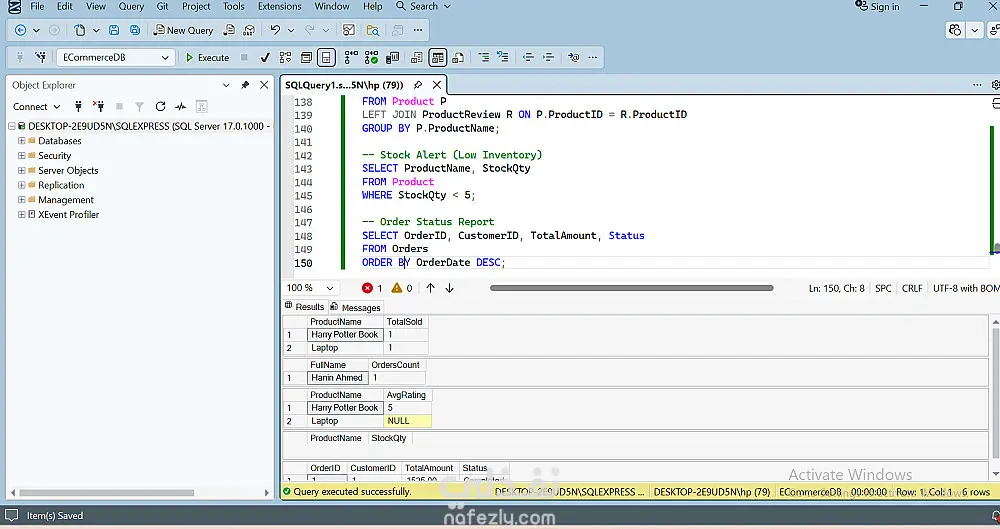Click the Save All icon
The image size is (1000, 529).
tap(135, 30)
